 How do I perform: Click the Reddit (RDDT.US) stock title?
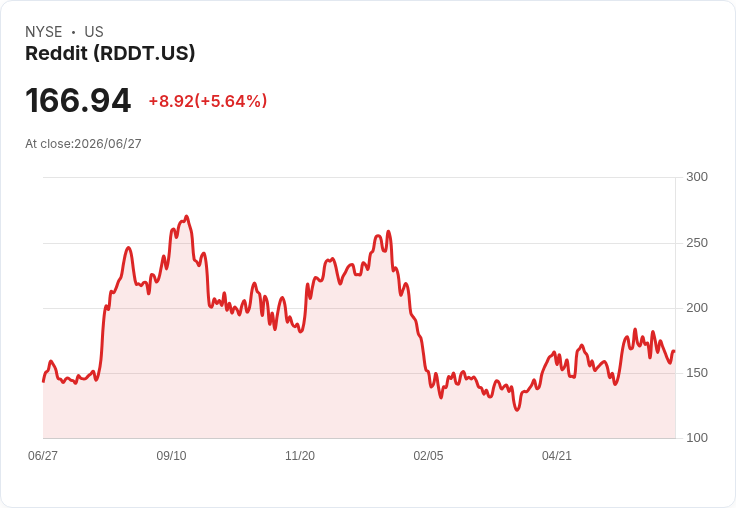click(110, 53)
